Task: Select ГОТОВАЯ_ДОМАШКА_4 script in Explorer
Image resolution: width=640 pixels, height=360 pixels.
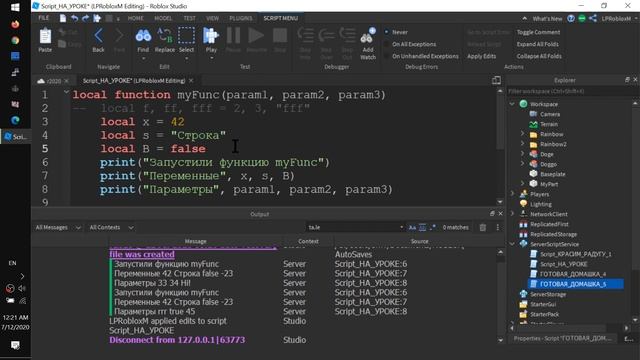Action: click(x=573, y=274)
